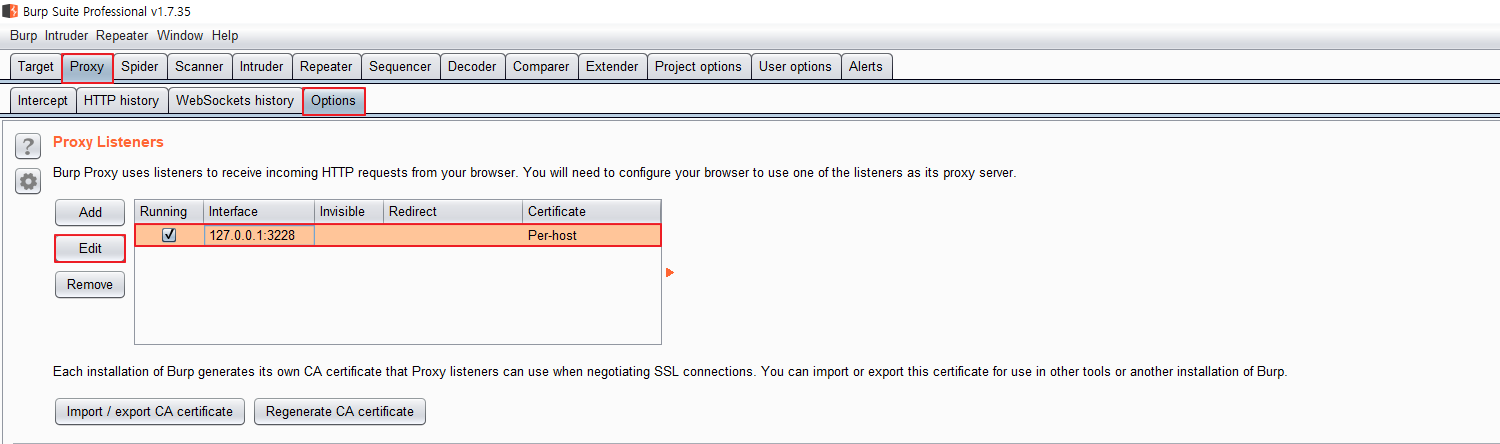The image size is (1500, 444).
Task: Open the Repeater tool tab
Action: pyautogui.click(x=326, y=67)
